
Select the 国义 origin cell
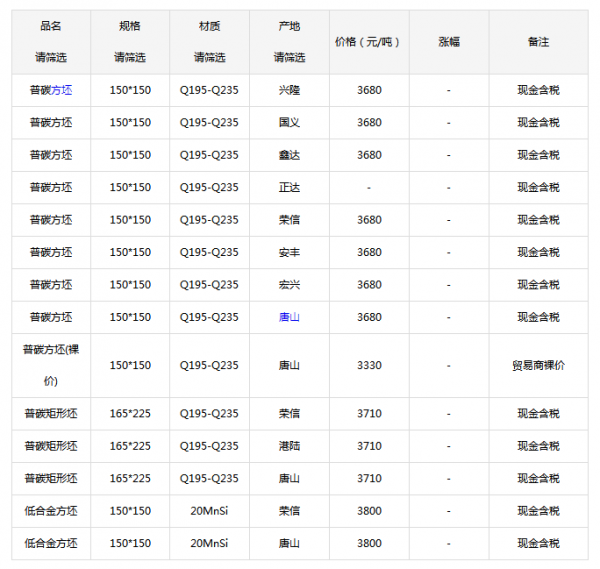[289, 122]
